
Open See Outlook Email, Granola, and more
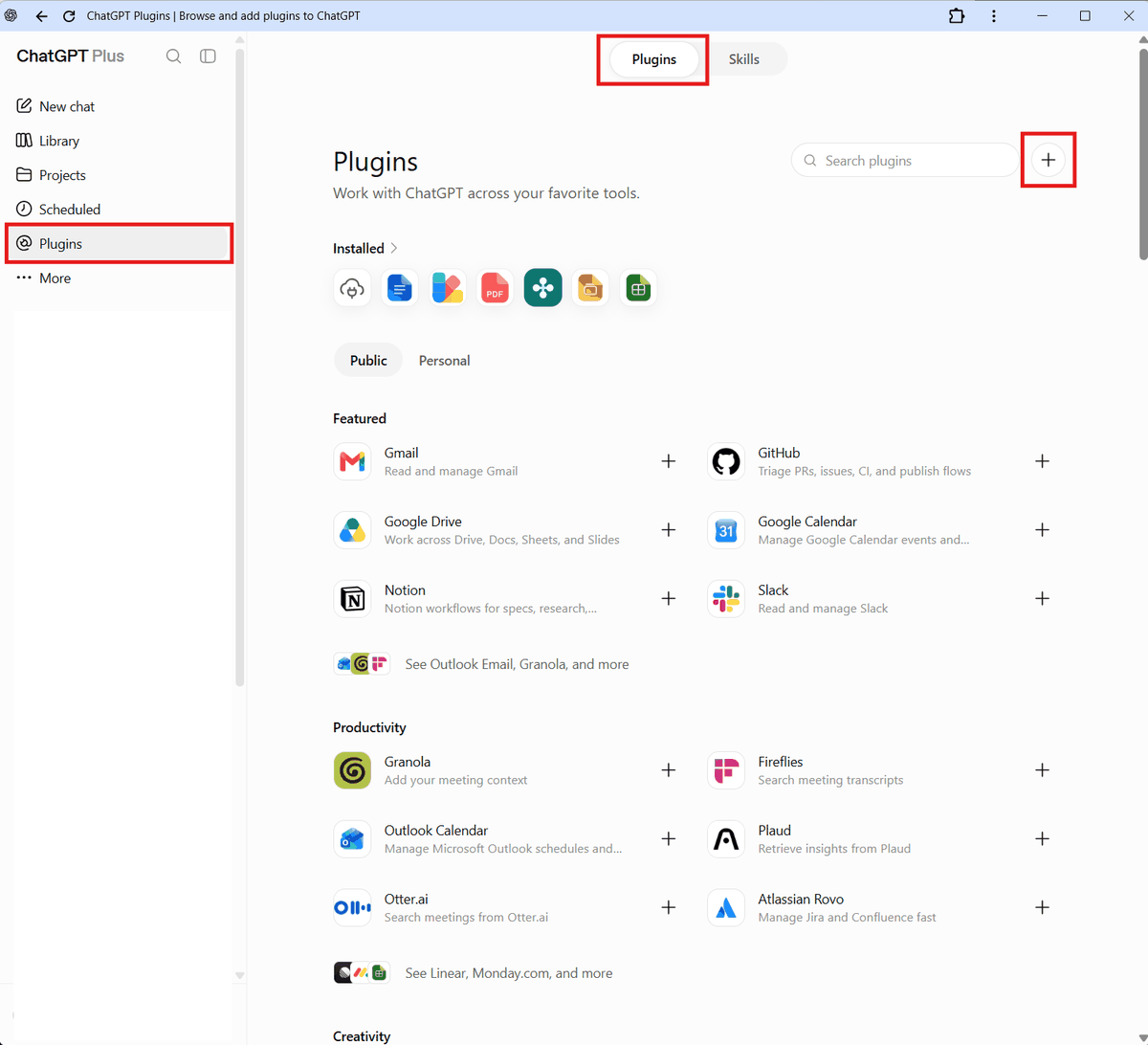(x=481, y=664)
